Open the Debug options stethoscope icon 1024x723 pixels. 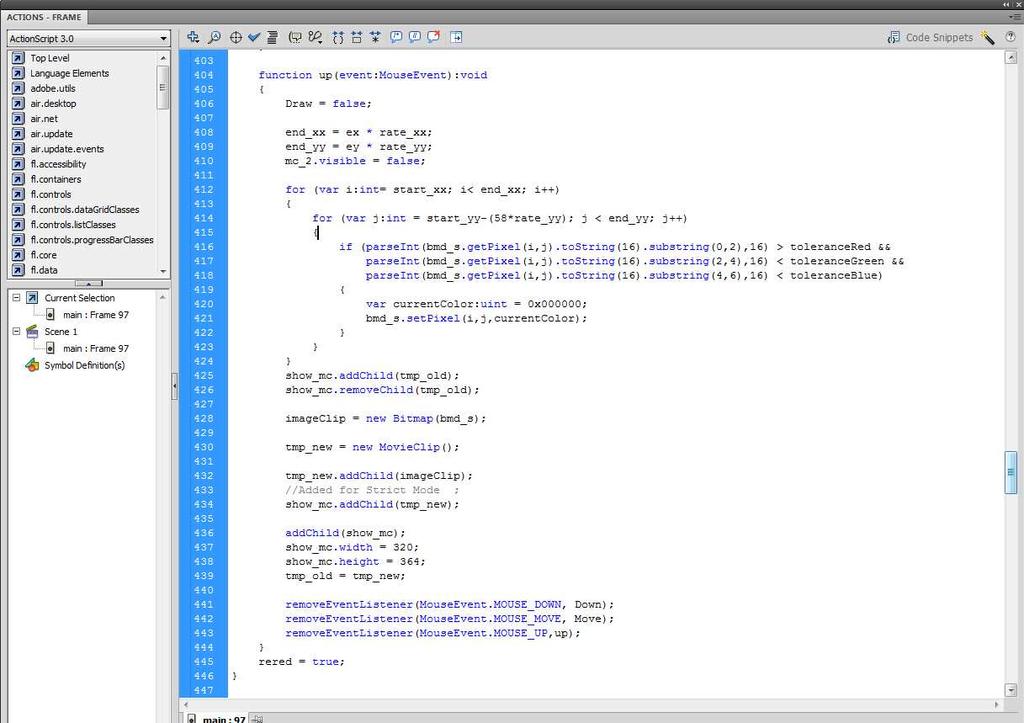(x=315, y=37)
